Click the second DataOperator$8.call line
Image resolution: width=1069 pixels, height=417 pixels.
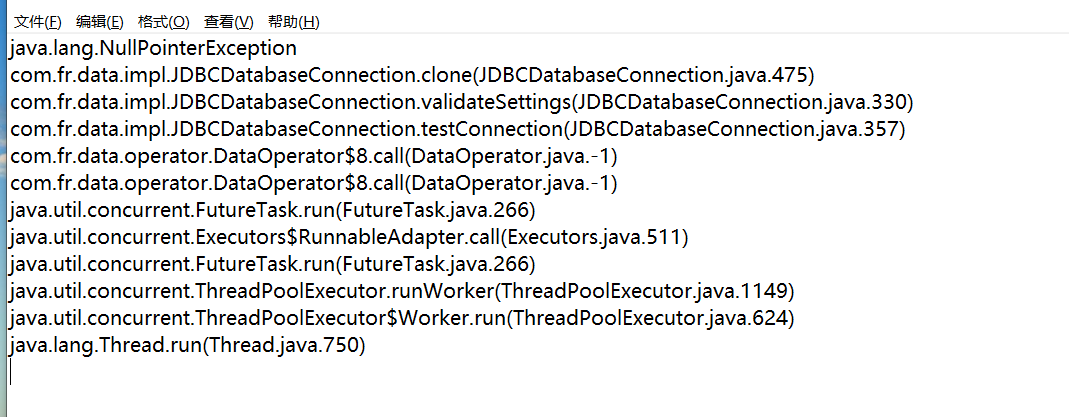[313, 183]
